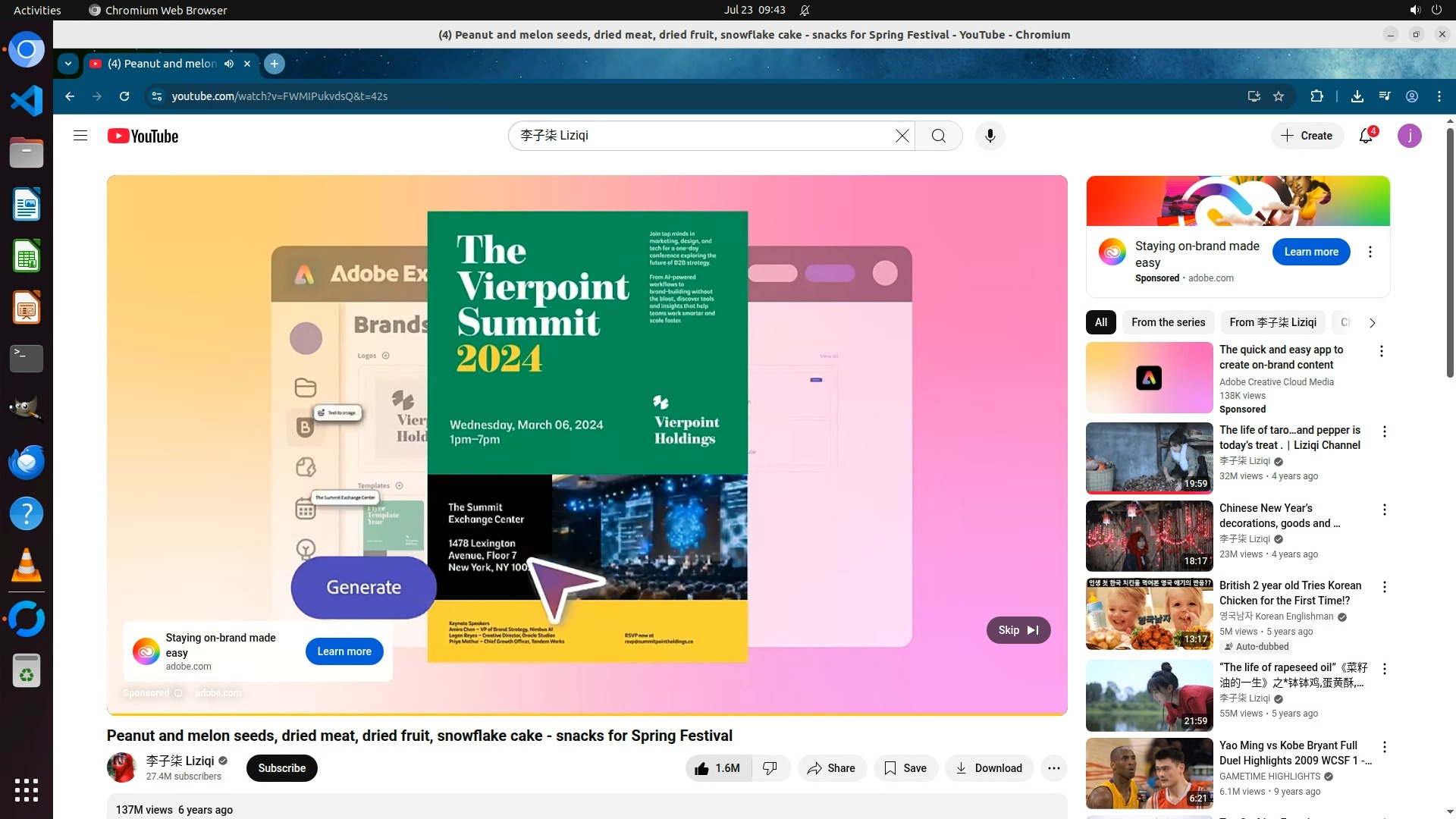This screenshot has height=819, width=1456.
Task: Click the search magnifier button
Action: coord(938,136)
